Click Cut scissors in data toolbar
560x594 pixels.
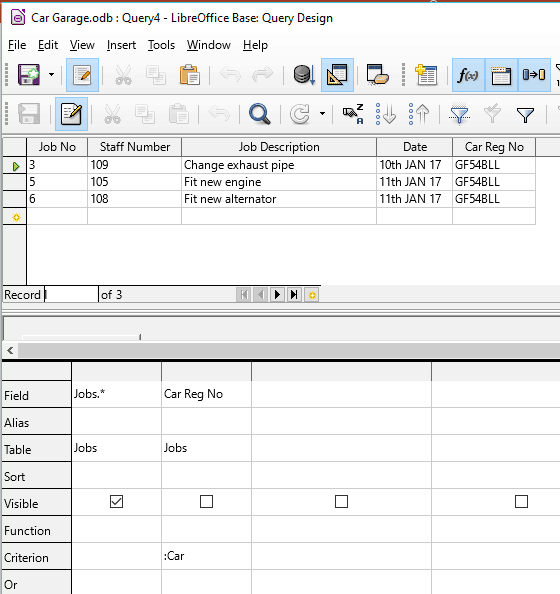pyautogui.click(x=112, y=114)
